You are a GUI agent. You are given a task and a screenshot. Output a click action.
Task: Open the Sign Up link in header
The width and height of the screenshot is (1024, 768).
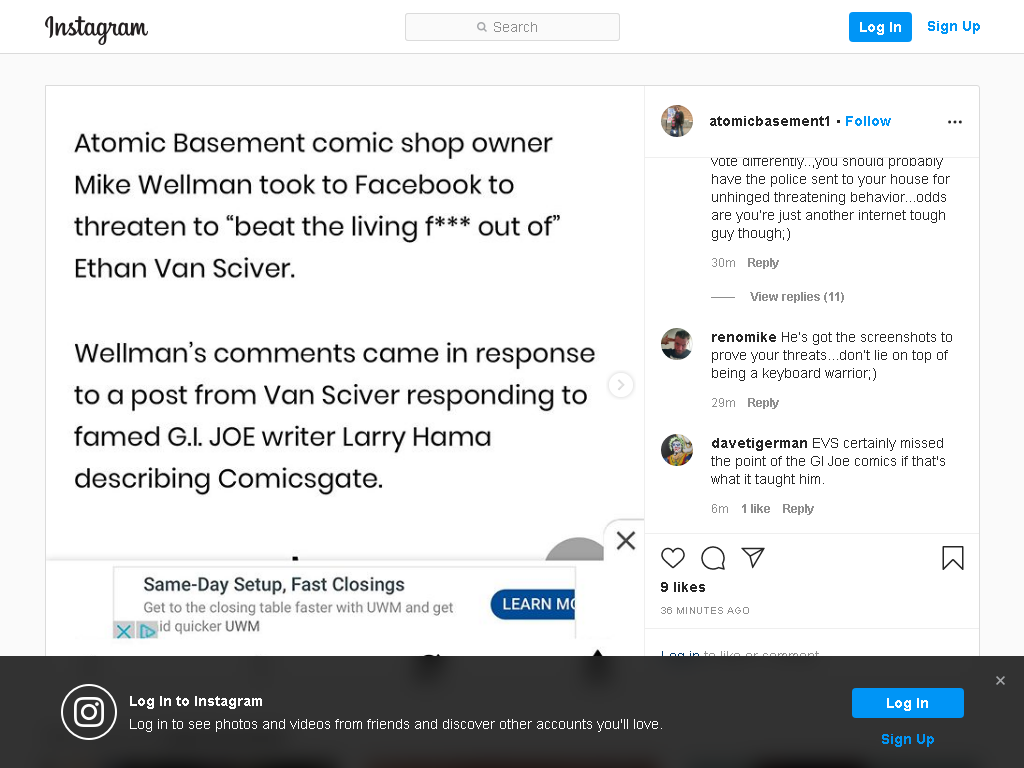point(953,26)
